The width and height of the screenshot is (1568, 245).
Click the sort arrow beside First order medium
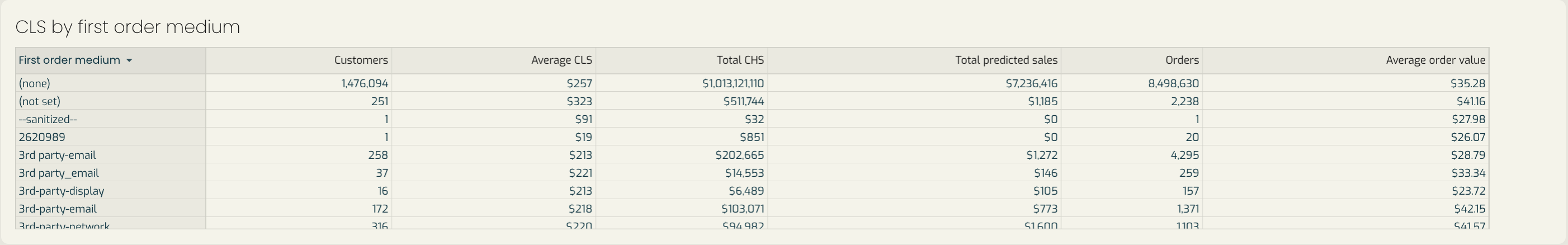pyautogui.click(x=129, y=60)
